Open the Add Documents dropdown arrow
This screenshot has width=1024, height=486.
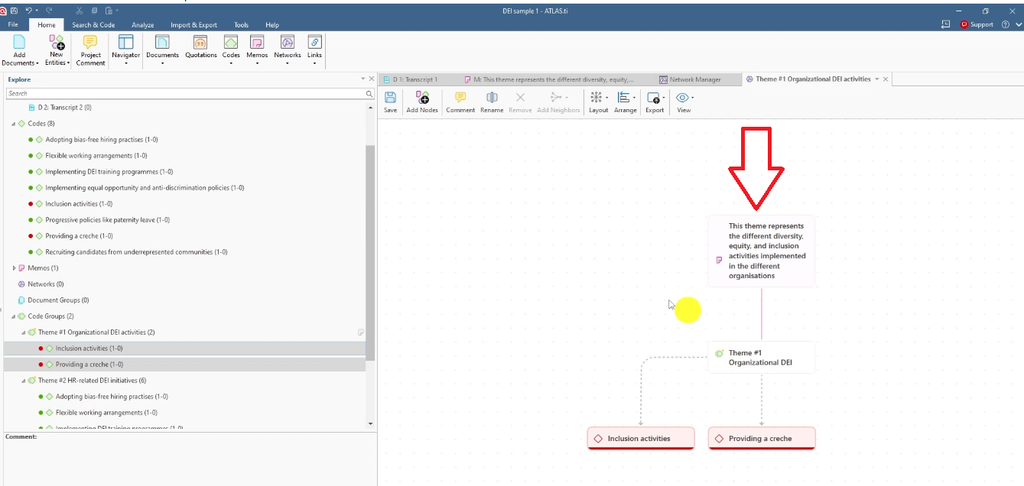(x=37, y=63)
